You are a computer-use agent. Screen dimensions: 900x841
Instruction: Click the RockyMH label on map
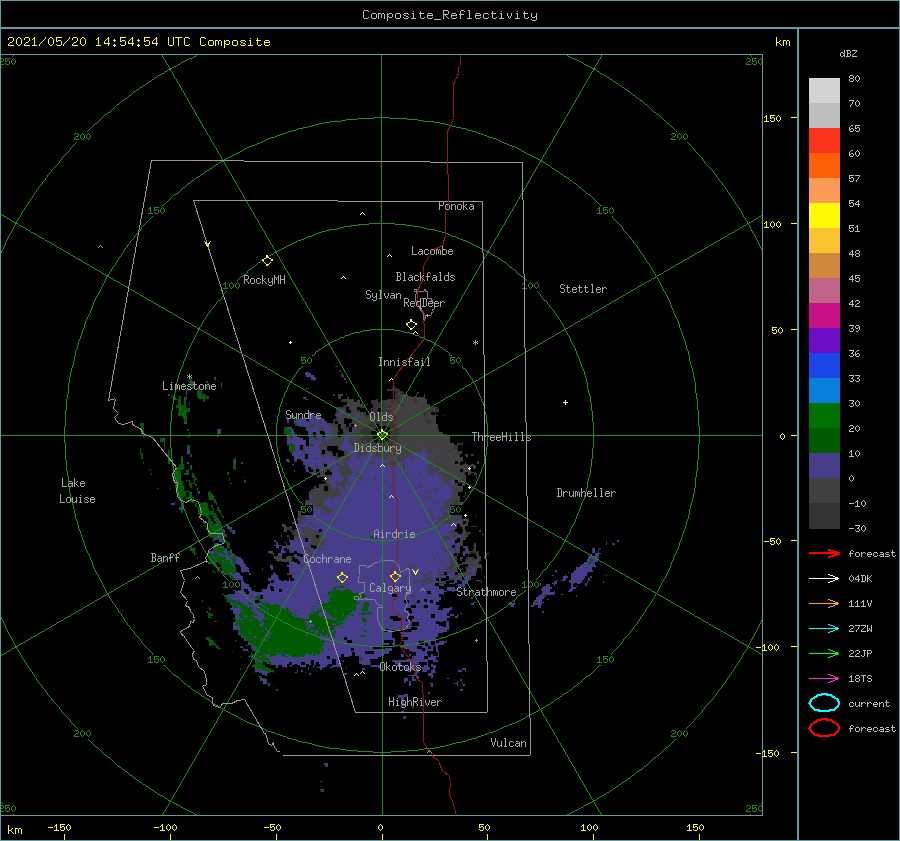pos(264,280)
